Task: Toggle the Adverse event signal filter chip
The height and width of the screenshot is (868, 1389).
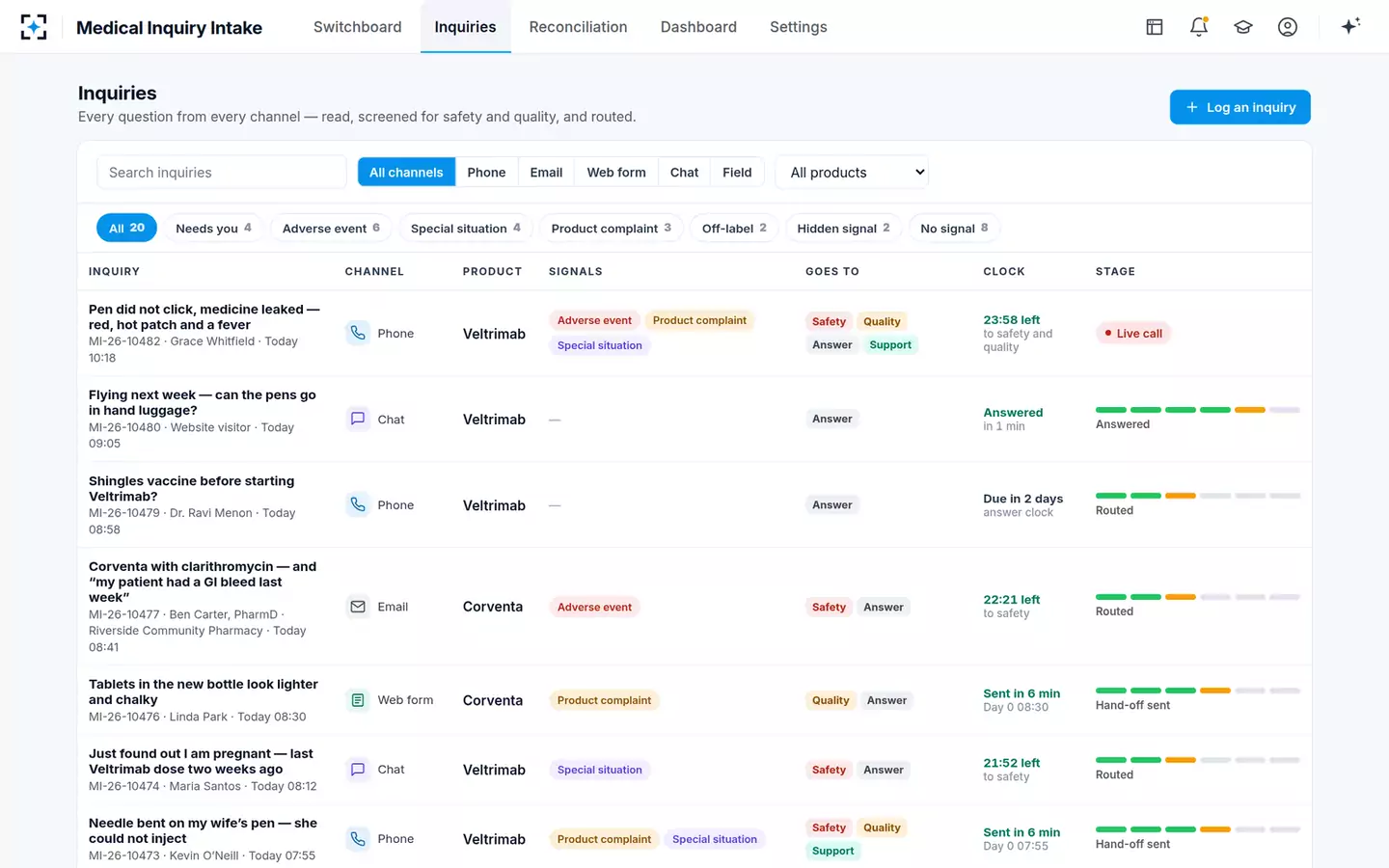Action: (x=331, y=229)
